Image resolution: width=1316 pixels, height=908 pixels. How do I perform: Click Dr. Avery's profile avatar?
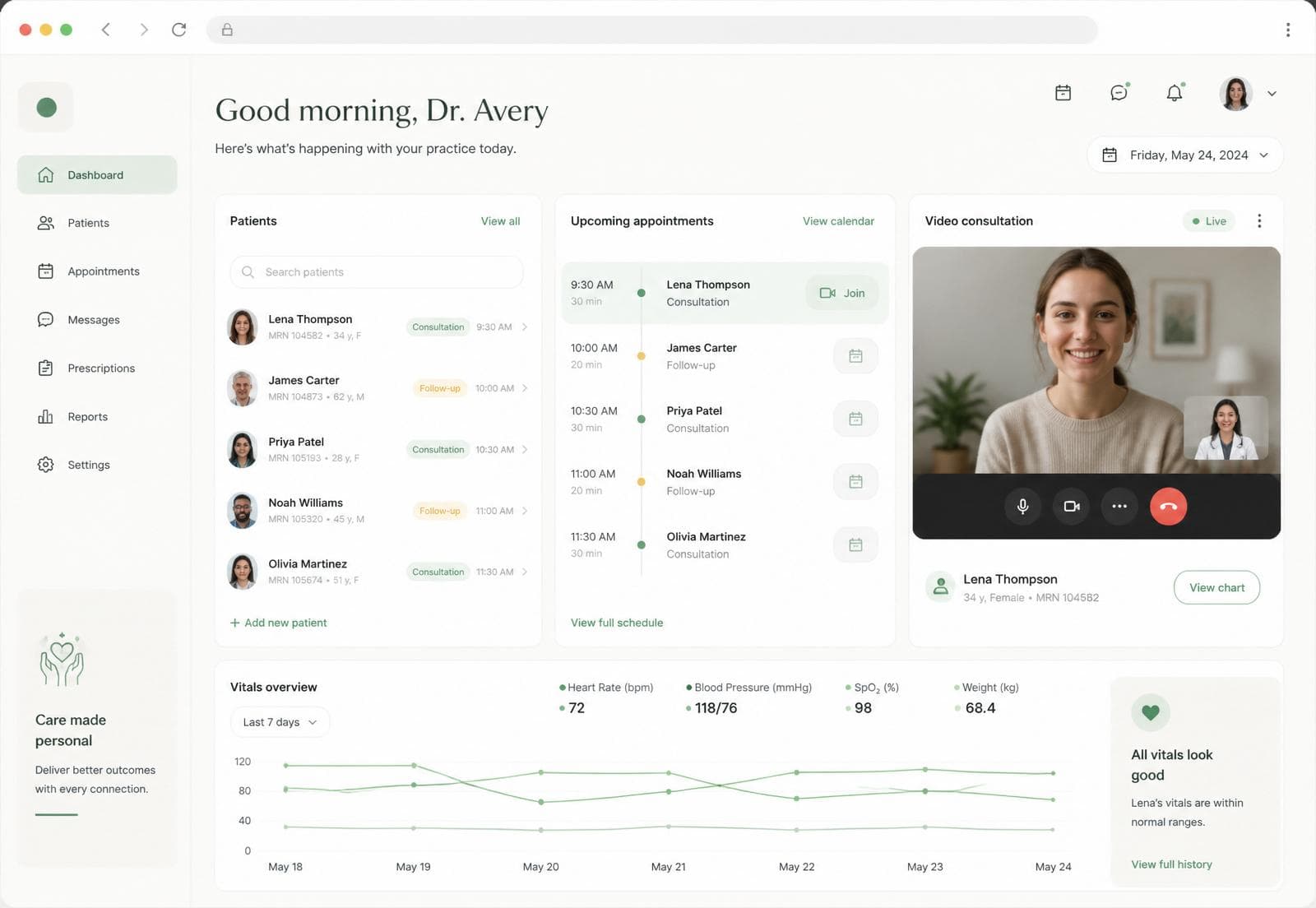[1235, 94]
